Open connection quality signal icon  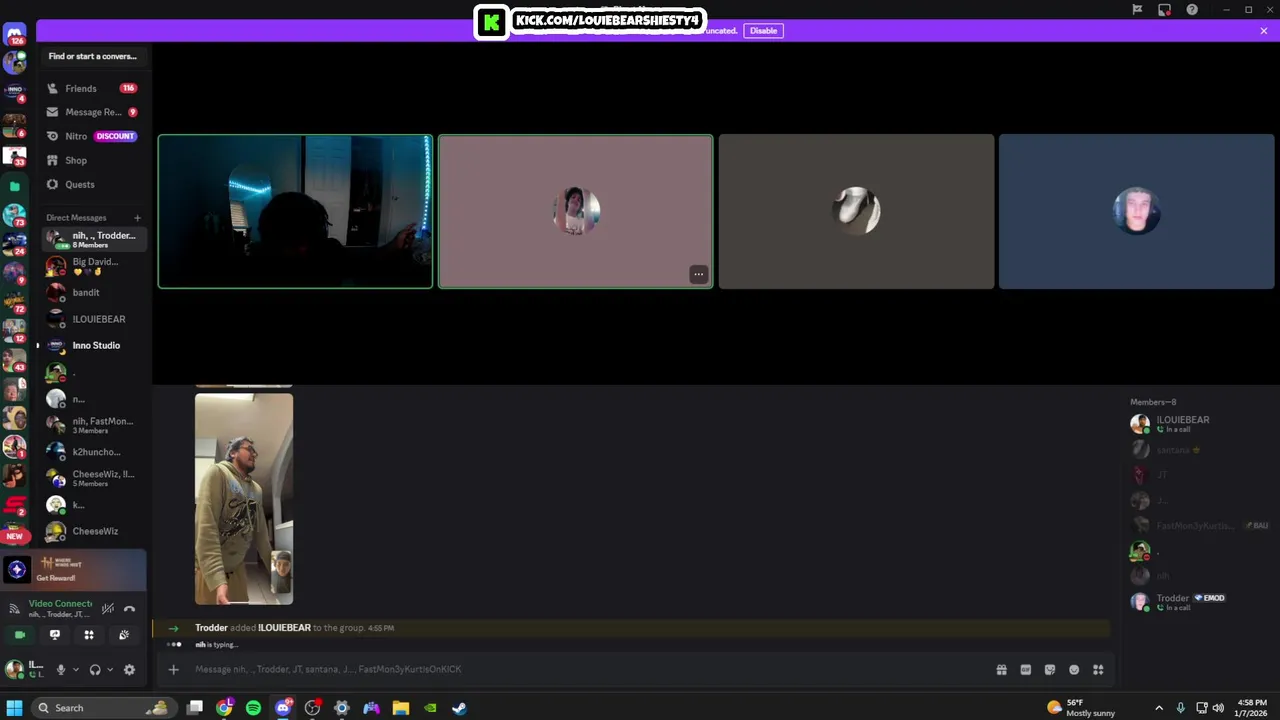tap(14, 608)
